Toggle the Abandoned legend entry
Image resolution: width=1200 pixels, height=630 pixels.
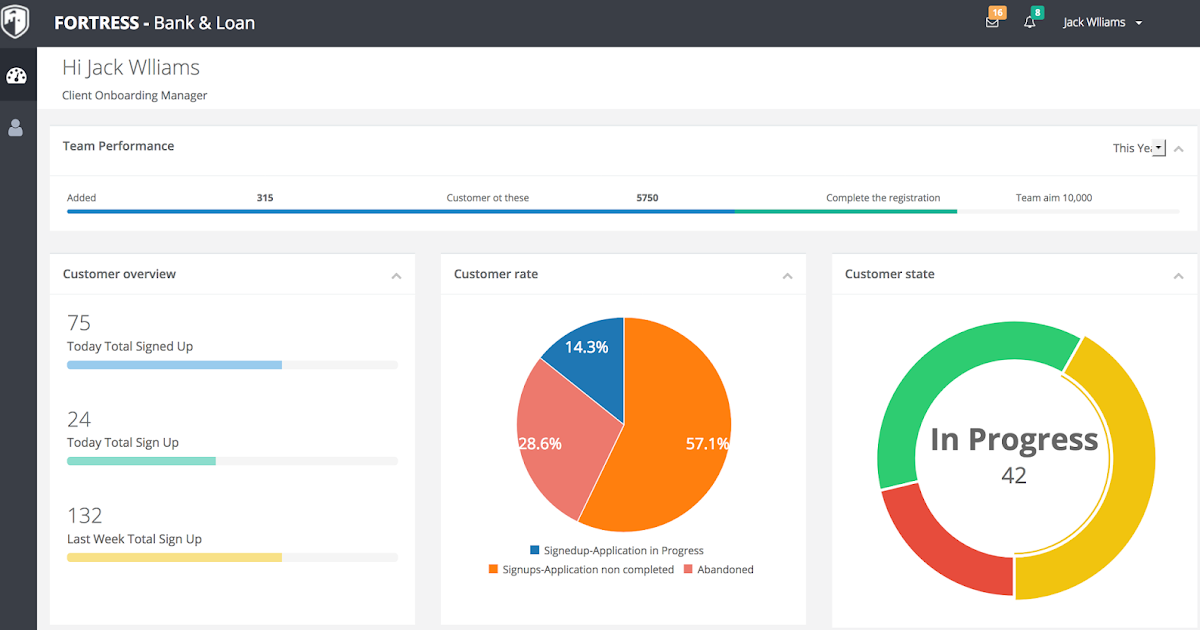point(719,570)
